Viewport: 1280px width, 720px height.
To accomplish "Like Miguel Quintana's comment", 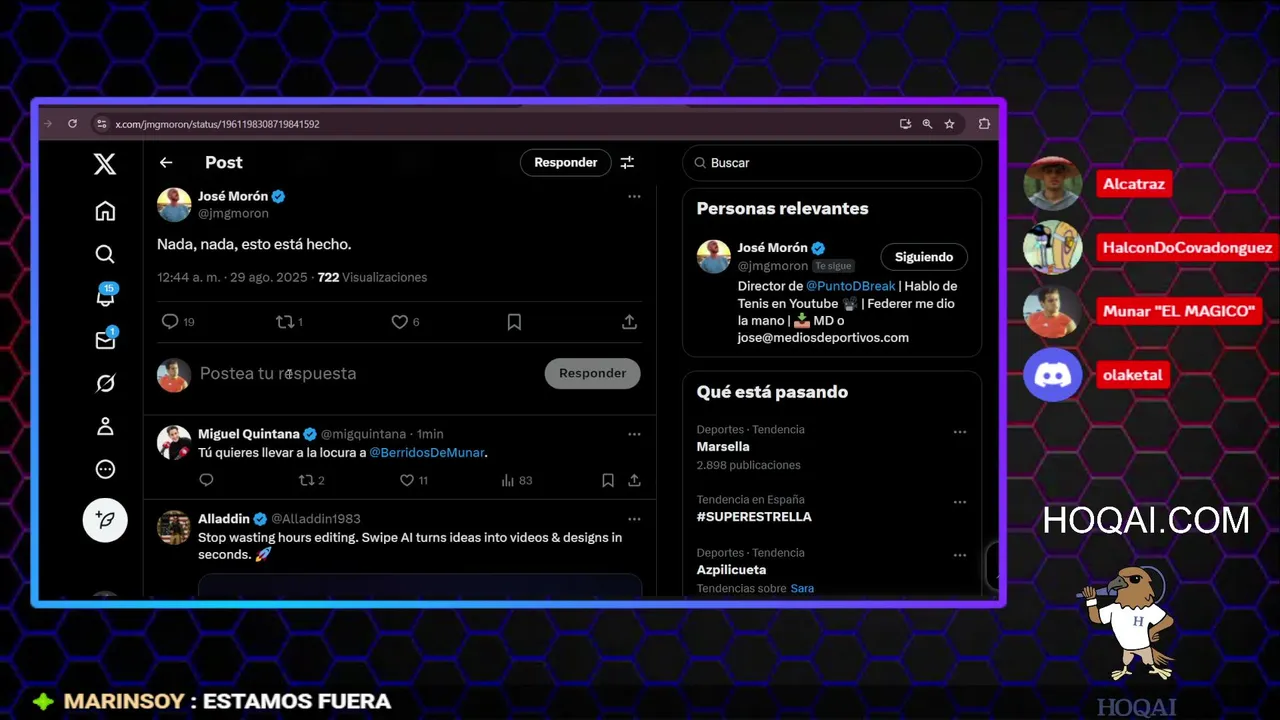I will (x=414, y=480).
